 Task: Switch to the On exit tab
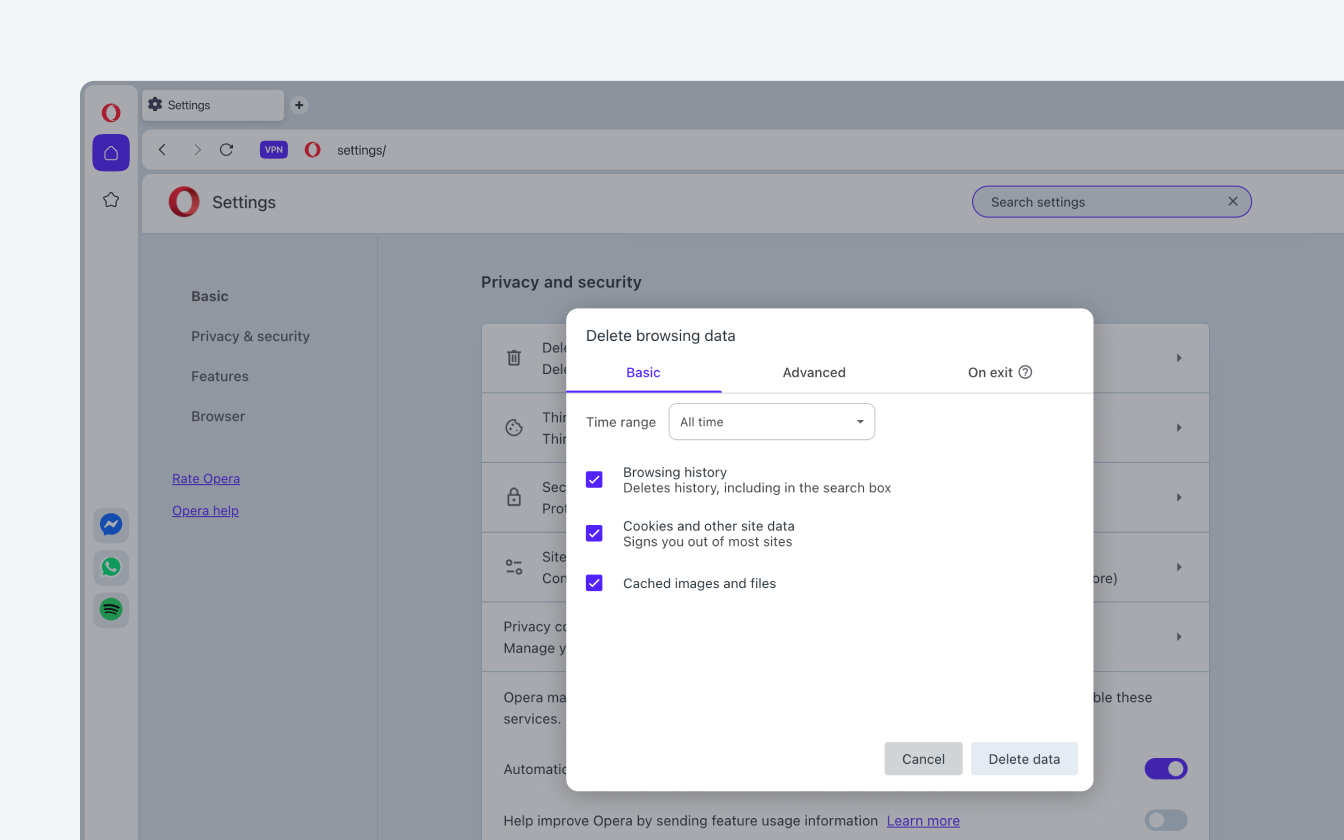pyautogui.click(x=1000, y=372)
